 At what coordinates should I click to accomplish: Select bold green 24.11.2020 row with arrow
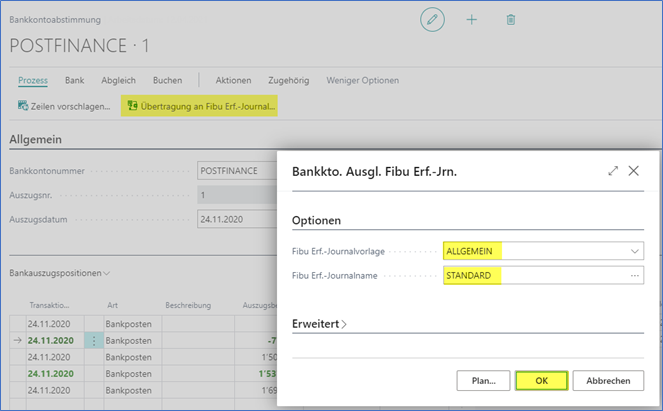pyautogui.click(x=50, y=340)
